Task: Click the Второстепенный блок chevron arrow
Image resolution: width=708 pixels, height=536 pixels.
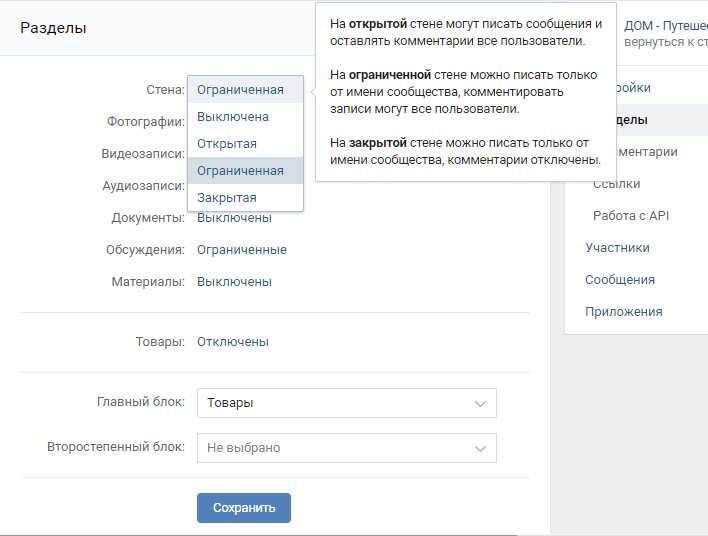Action: coord(479,448)
